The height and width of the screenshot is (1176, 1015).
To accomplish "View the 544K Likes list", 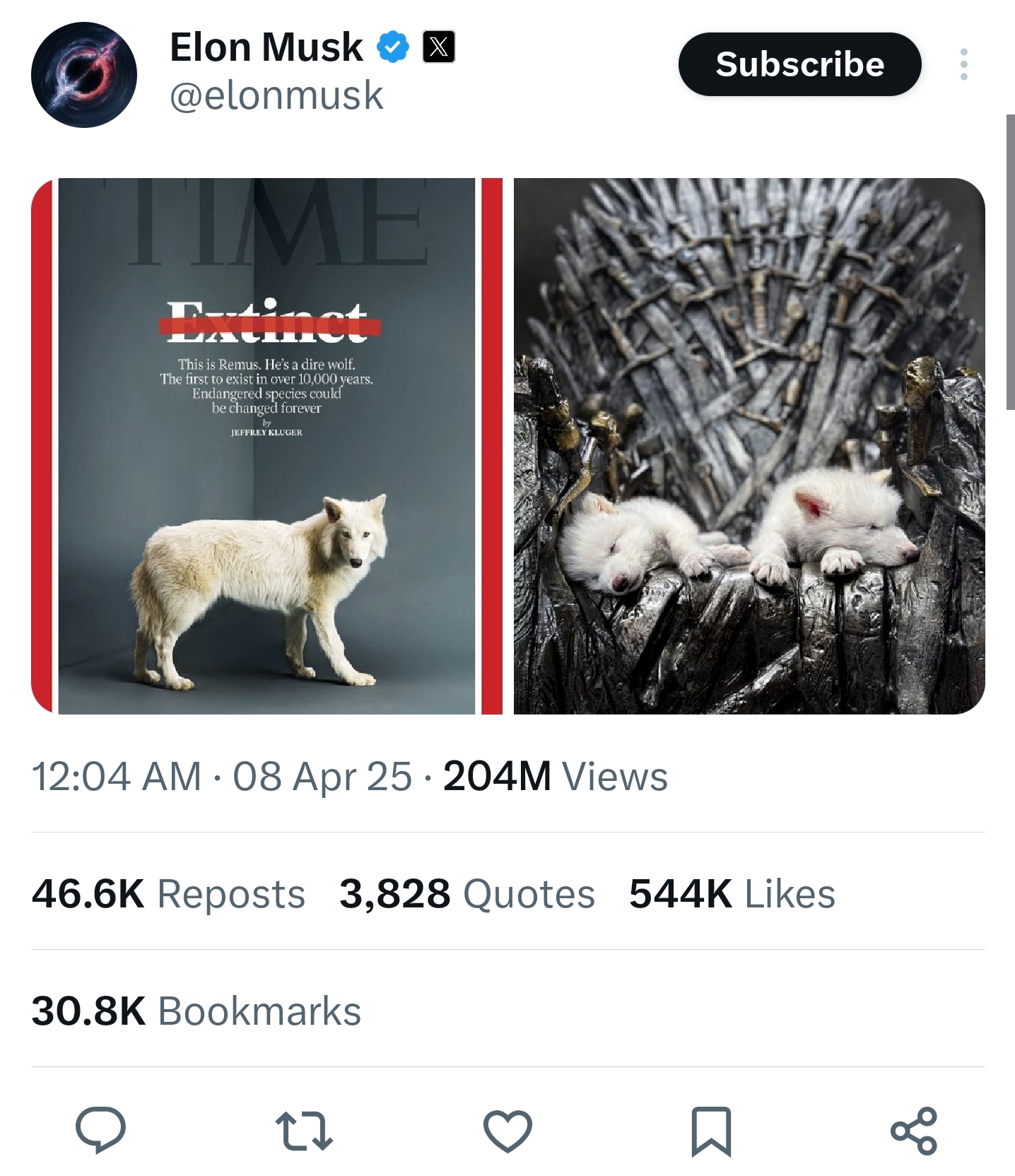I will [732, 893].
